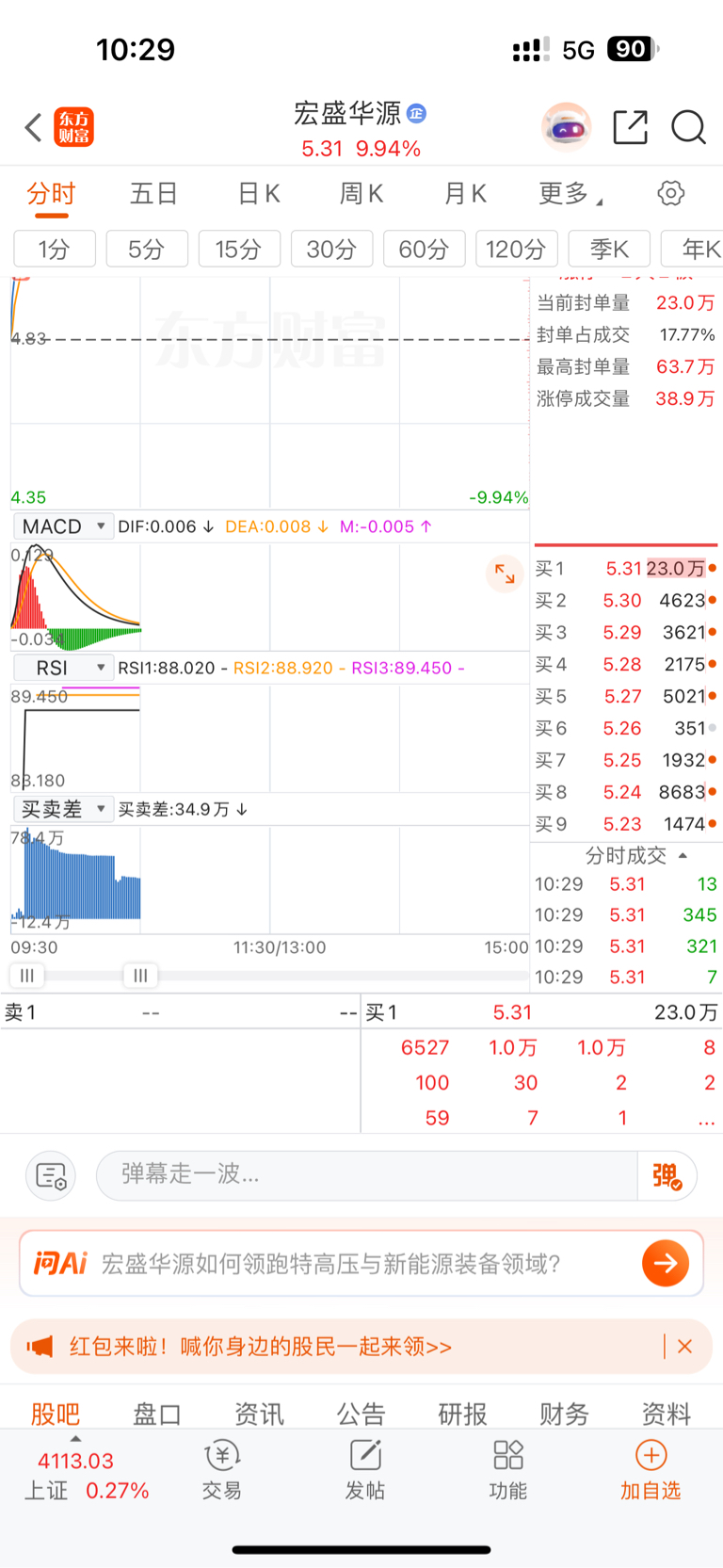Switch to 月K tab
The image size is (723, 1568).
click(465, 194)
